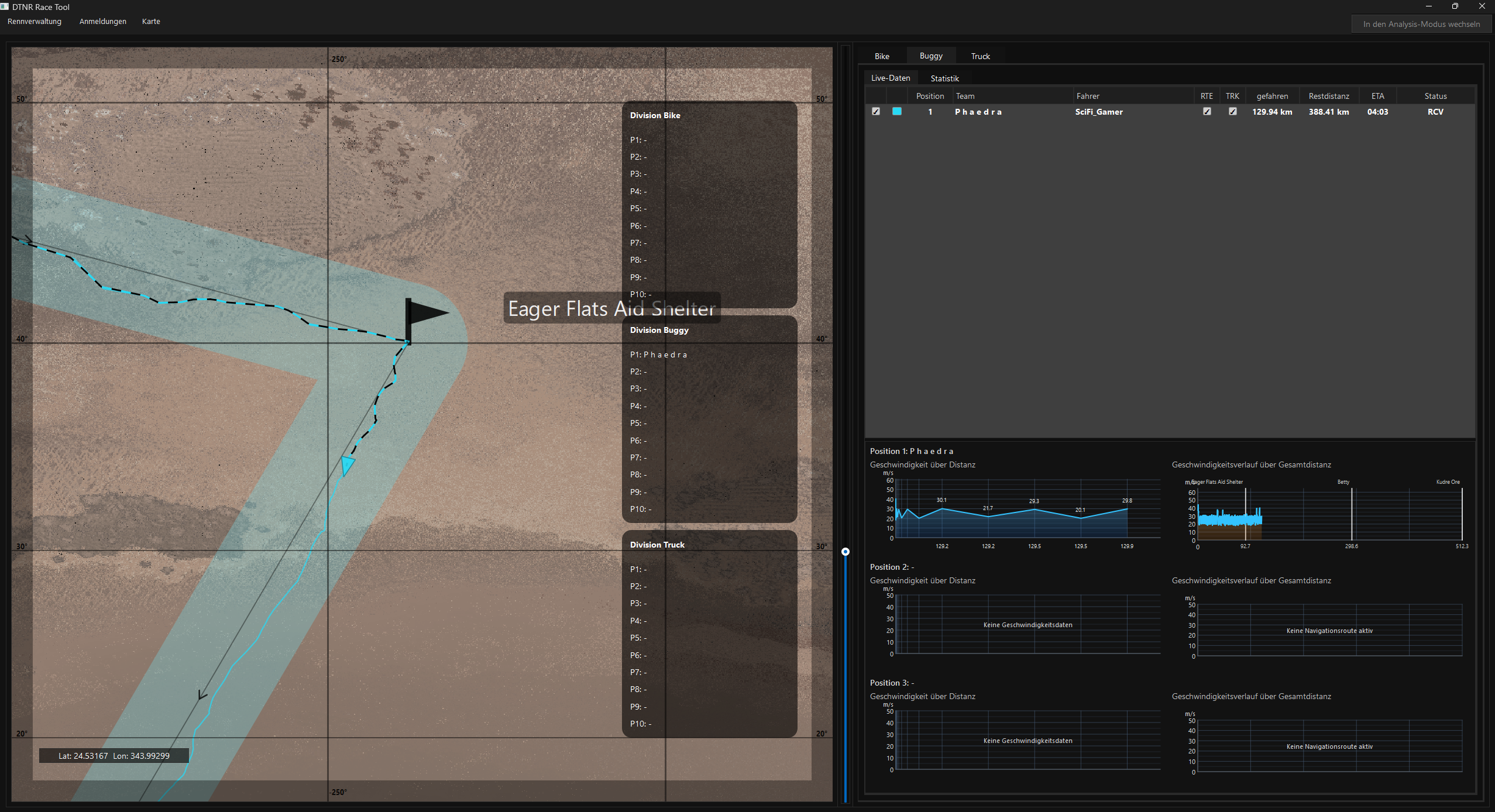Click the 'In den Analysis-Modus wechseln' button
The height and width of the screenshot is (812, 1495).
pyautogui.click(x=1421, y=24)
